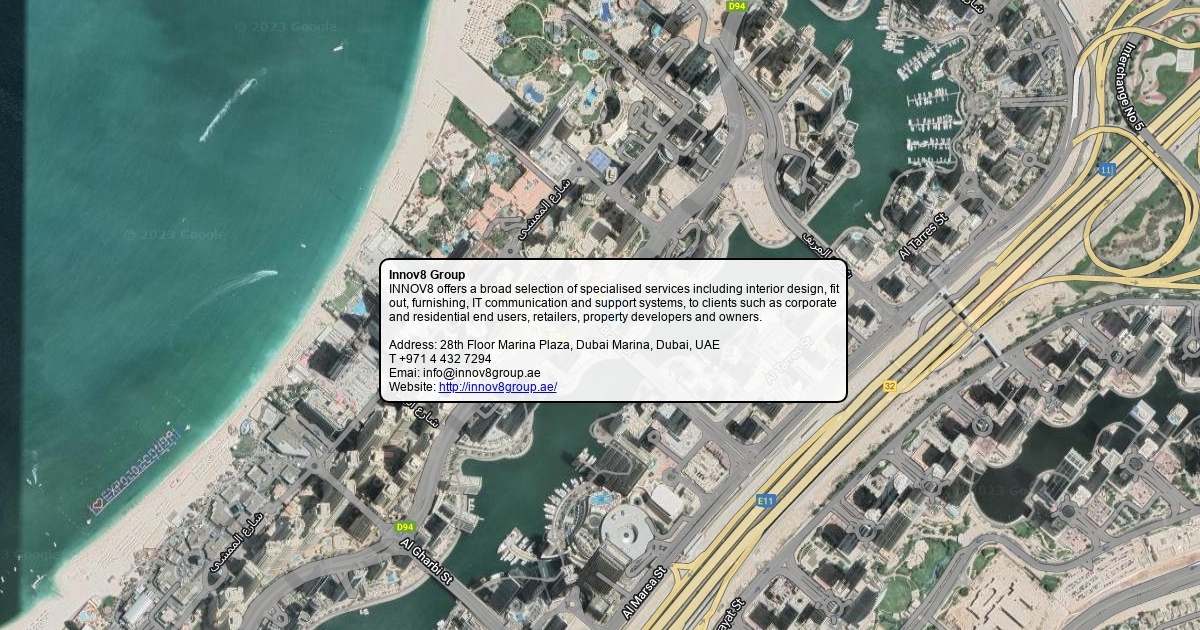This screenshot has height=630, width=1200.
Task: Click the yellow exit 32 badge on the highway
Action: coord(890,386)
